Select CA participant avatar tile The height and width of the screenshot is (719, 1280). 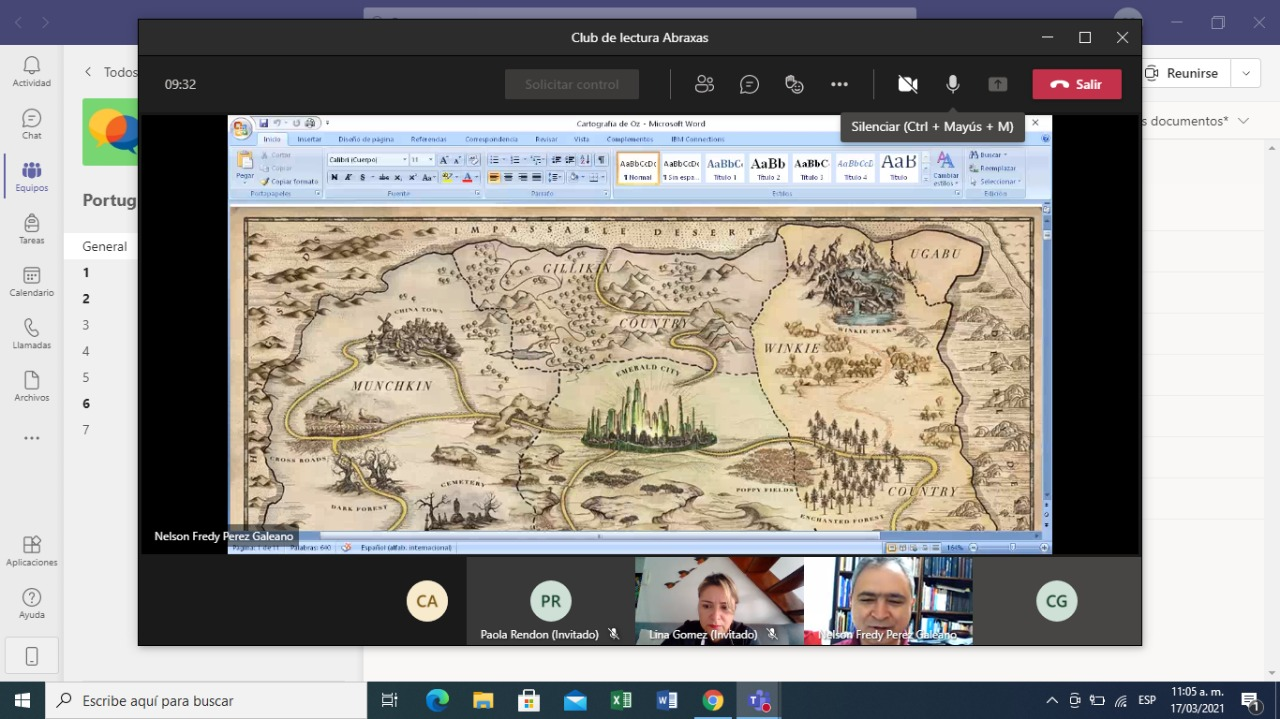pos(427,601)
